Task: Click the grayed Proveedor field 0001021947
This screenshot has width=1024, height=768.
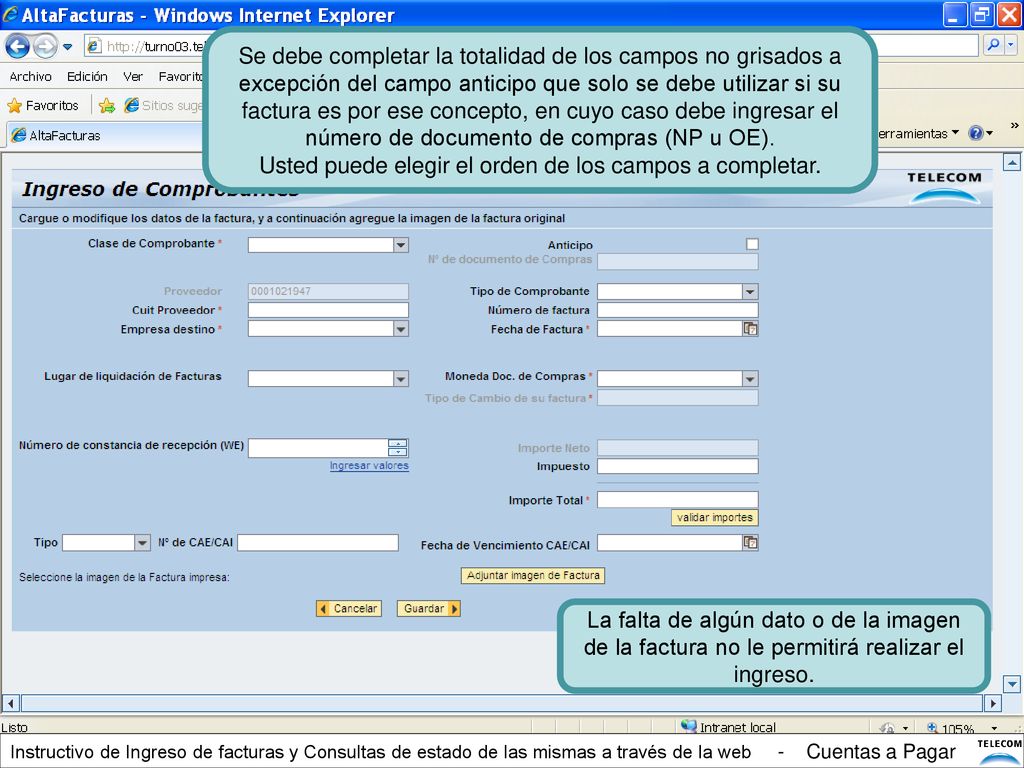Action: tap(328, 291)
